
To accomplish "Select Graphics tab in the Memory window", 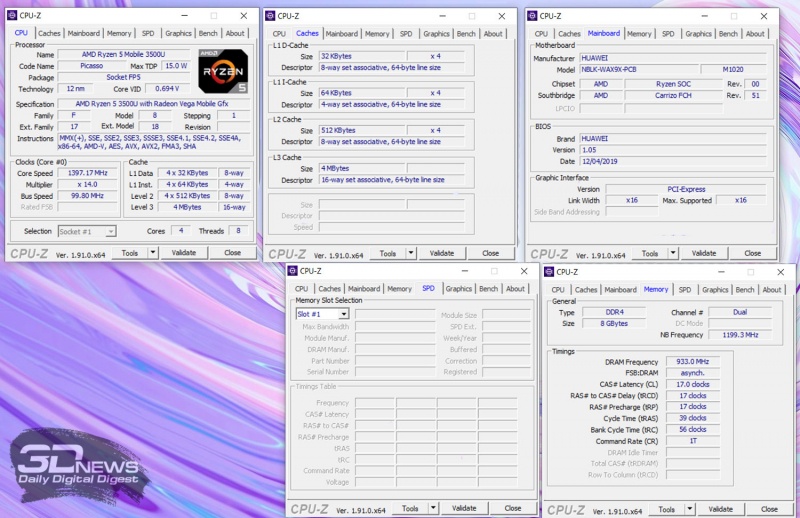I will (x=715, y=290).
